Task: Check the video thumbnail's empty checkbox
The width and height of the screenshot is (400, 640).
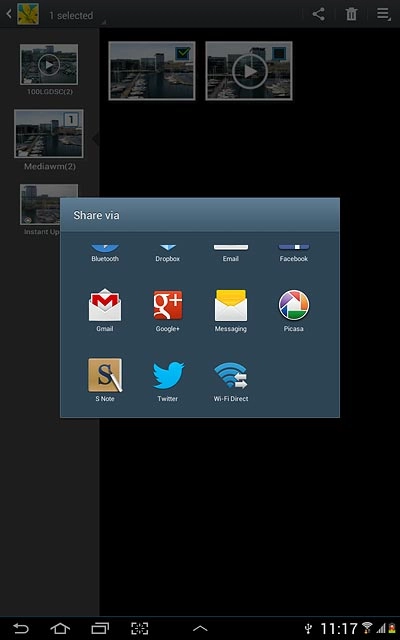Action: click(279, 53)
